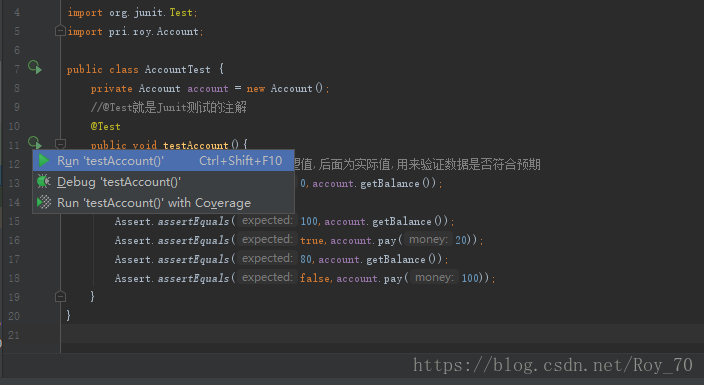Click the 'private' keyword on line 8

coord(111,89)
